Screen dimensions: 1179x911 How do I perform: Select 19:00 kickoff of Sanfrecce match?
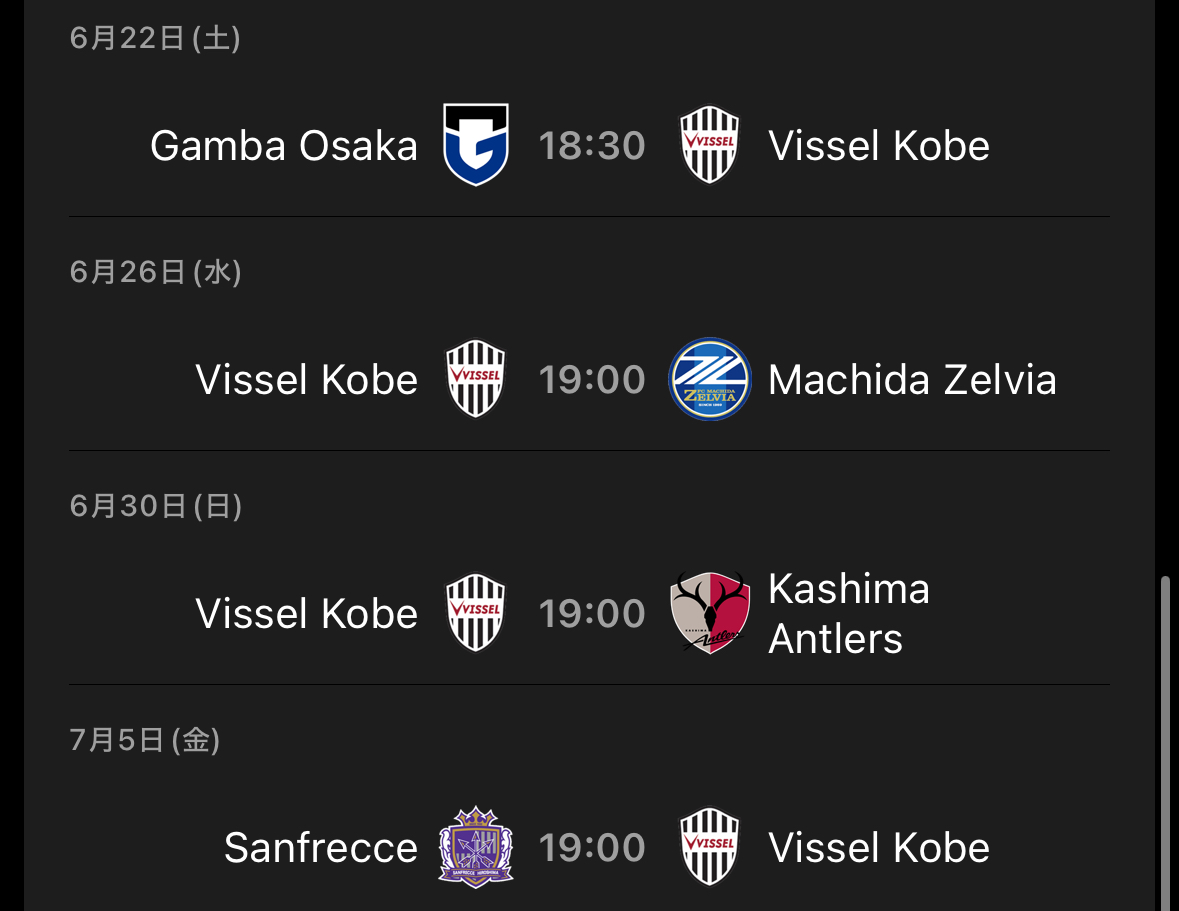592,848
